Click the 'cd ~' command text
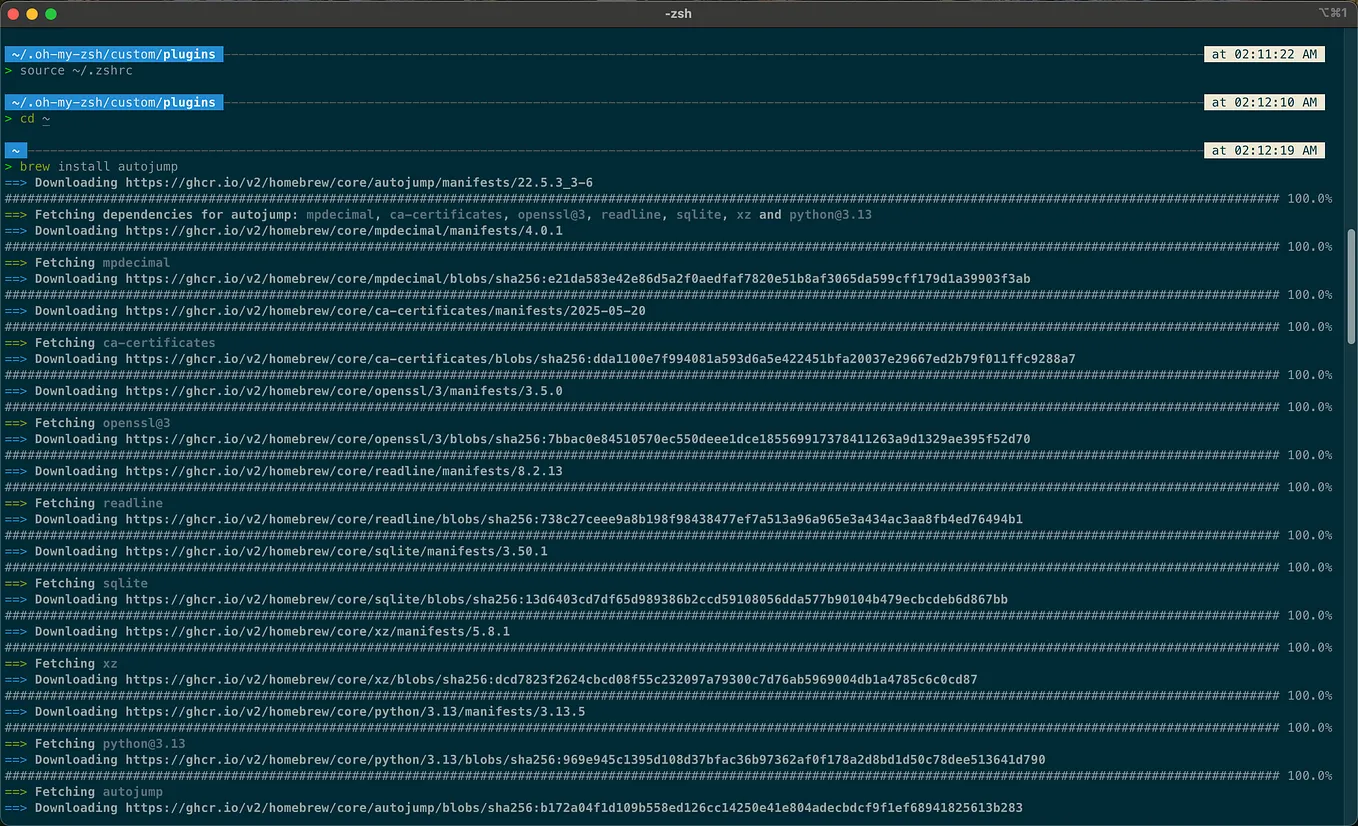Image resolution: width=1358 pixels, height=826 pixels. coord(33,118)
